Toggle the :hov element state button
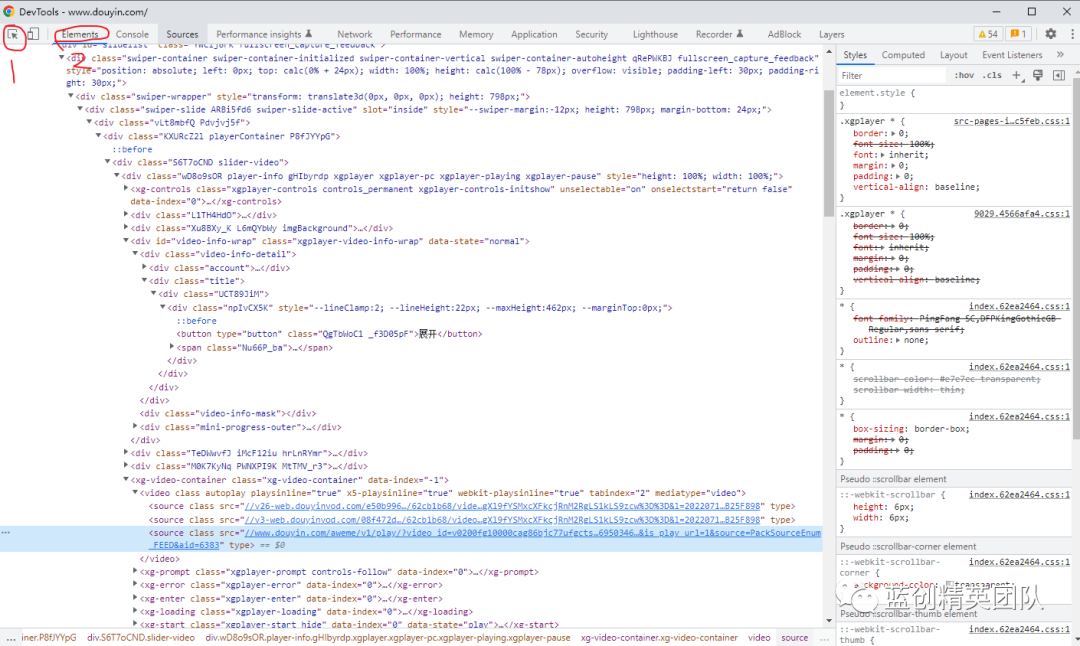The height and width of the screenshot is (646, 1080). [964, 75]
